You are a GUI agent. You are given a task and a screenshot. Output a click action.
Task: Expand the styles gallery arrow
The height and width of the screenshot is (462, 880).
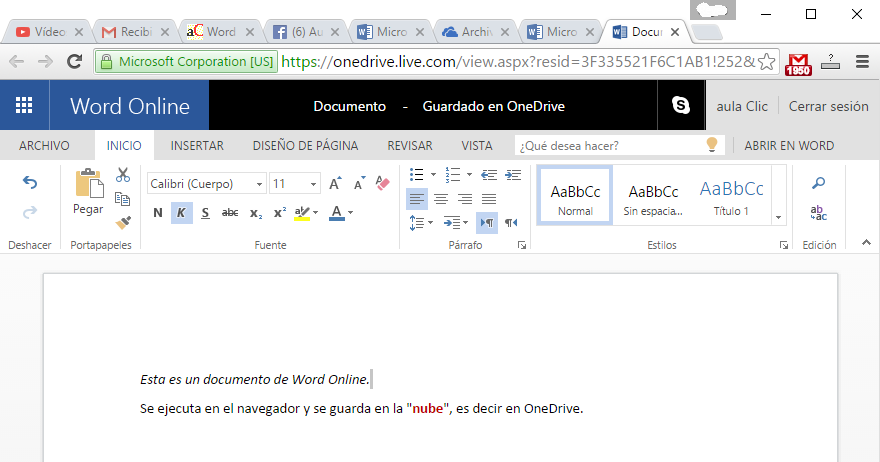(x=778, y=217)
